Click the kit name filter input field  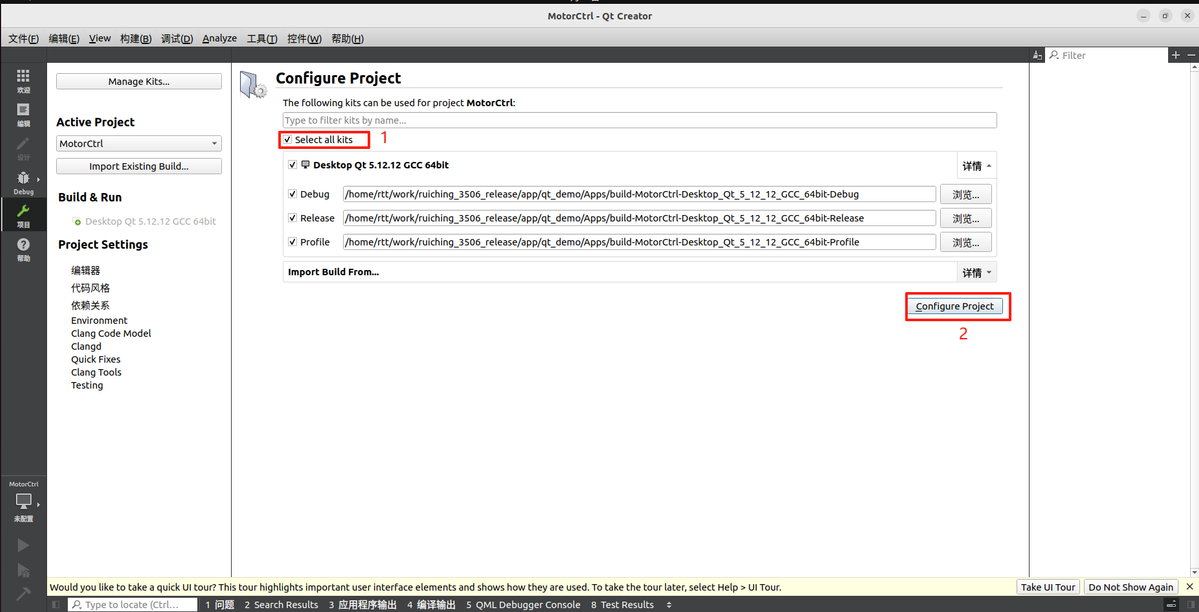[640, 120]
